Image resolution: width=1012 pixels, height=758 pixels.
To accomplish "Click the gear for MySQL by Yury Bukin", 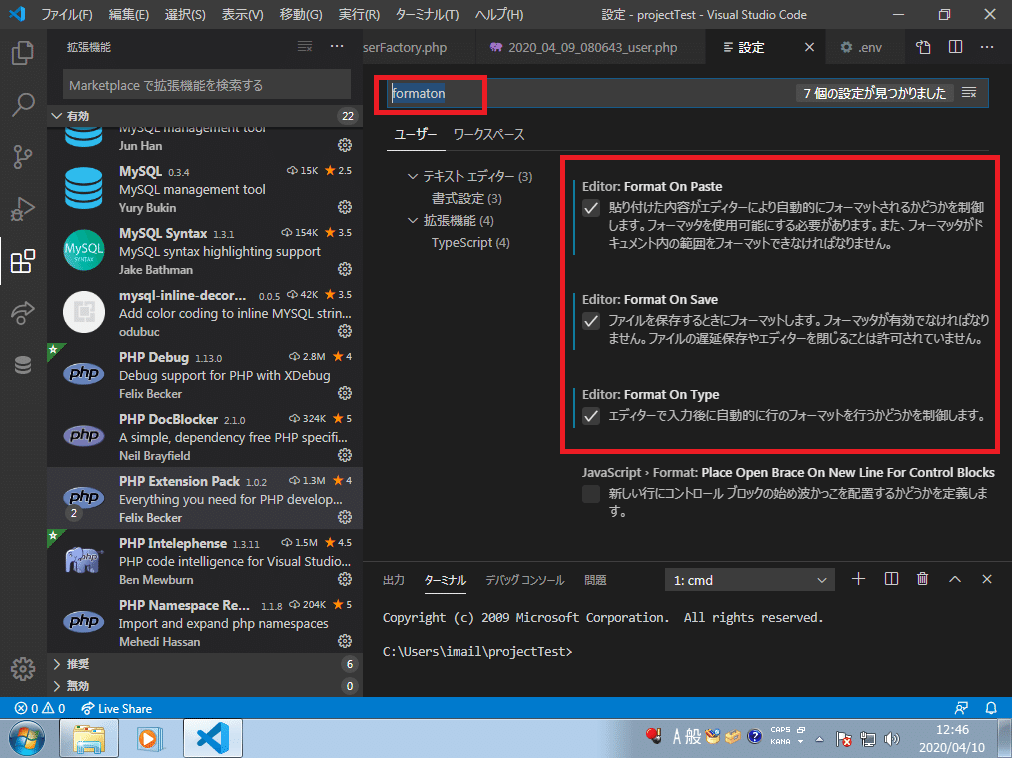I will tap(345, 207).
